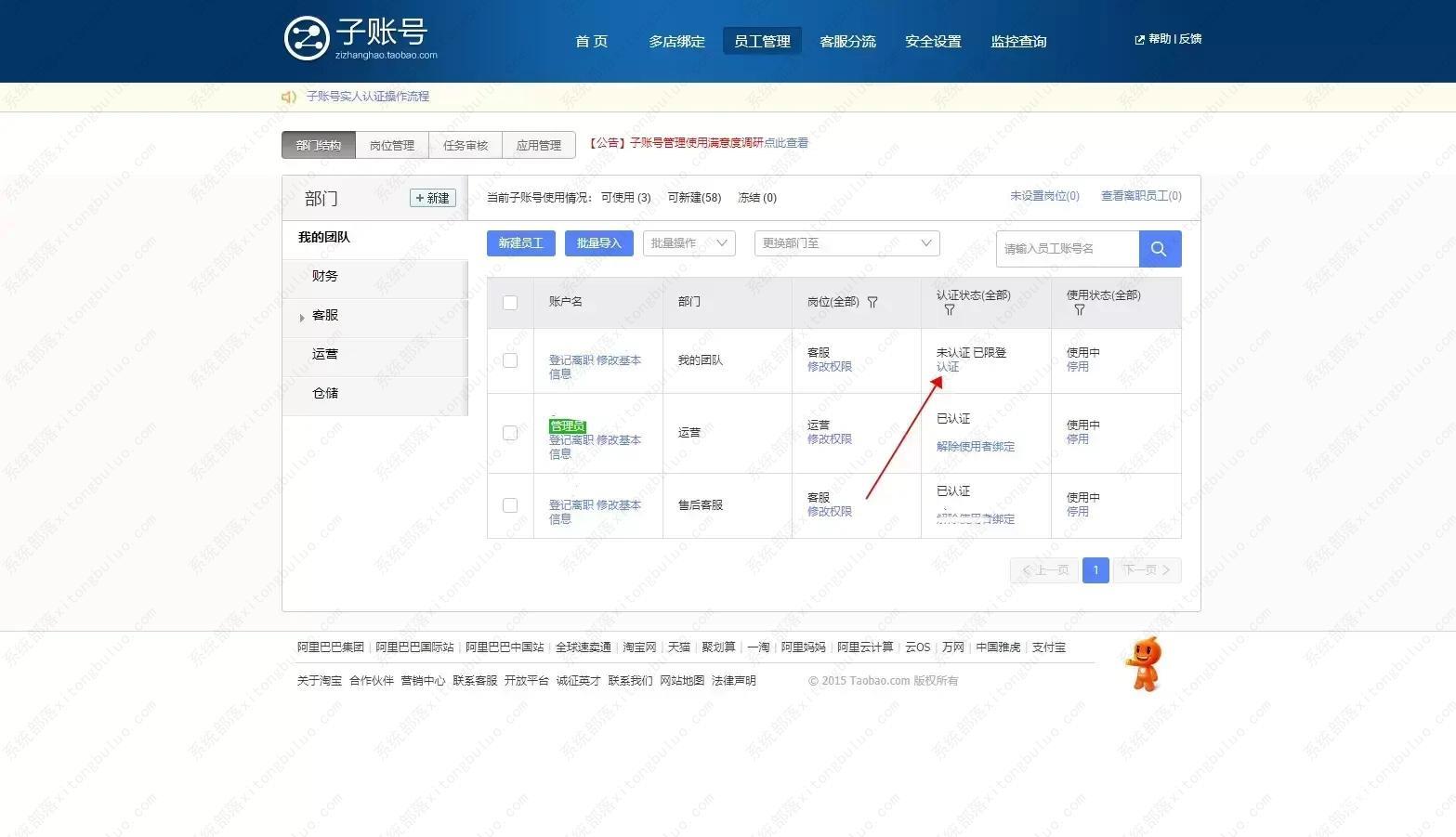Click the 子账号 logo icon
Viewport: 1456px width, 837px height.
click(x=307, y=38)
